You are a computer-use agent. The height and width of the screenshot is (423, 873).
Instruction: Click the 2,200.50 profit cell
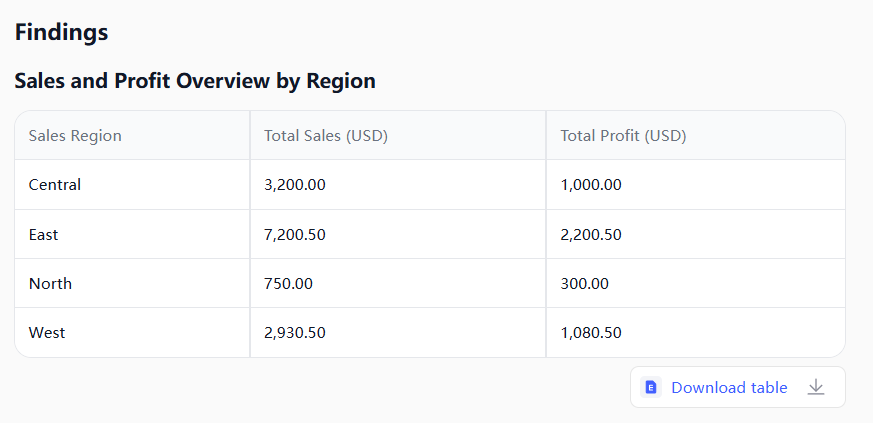[591, 234]
